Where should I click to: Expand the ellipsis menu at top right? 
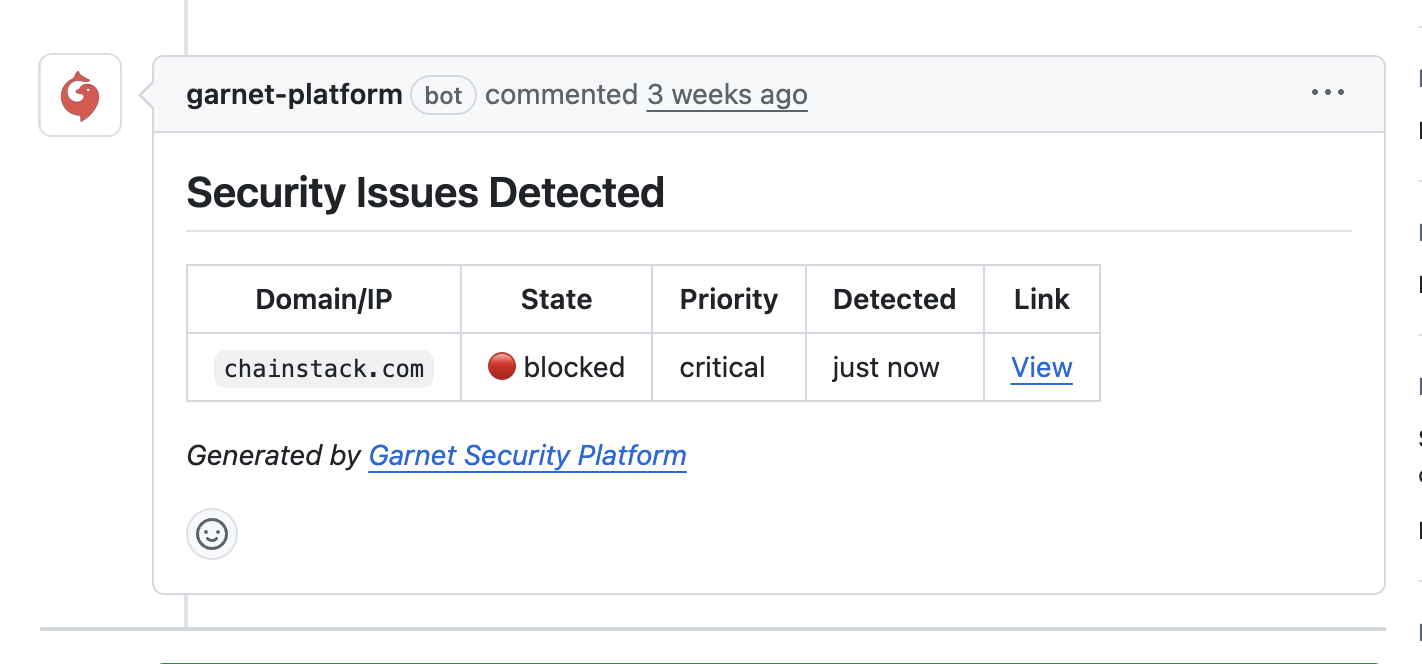pyautogui.click(x=1327, y=93)
